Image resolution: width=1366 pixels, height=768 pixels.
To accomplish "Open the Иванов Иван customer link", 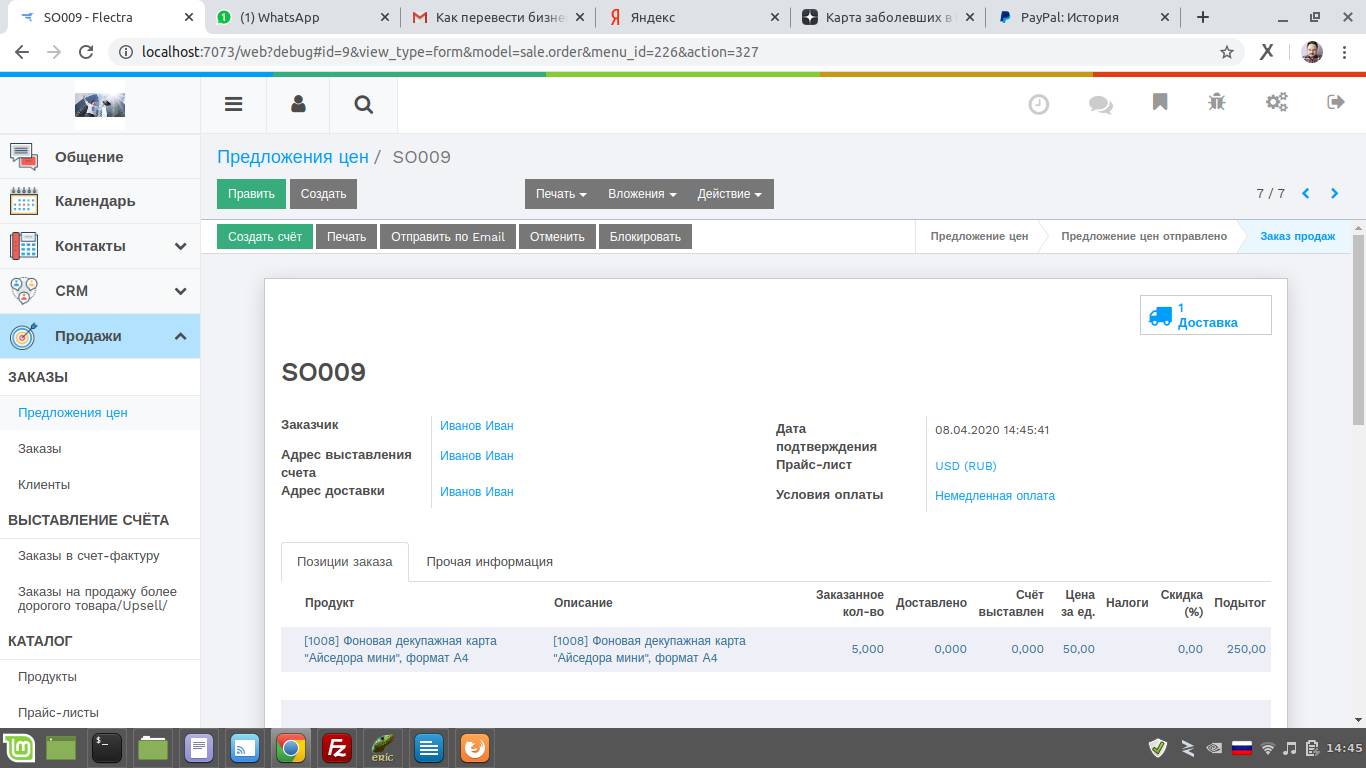I will click(x=477, y=426).
